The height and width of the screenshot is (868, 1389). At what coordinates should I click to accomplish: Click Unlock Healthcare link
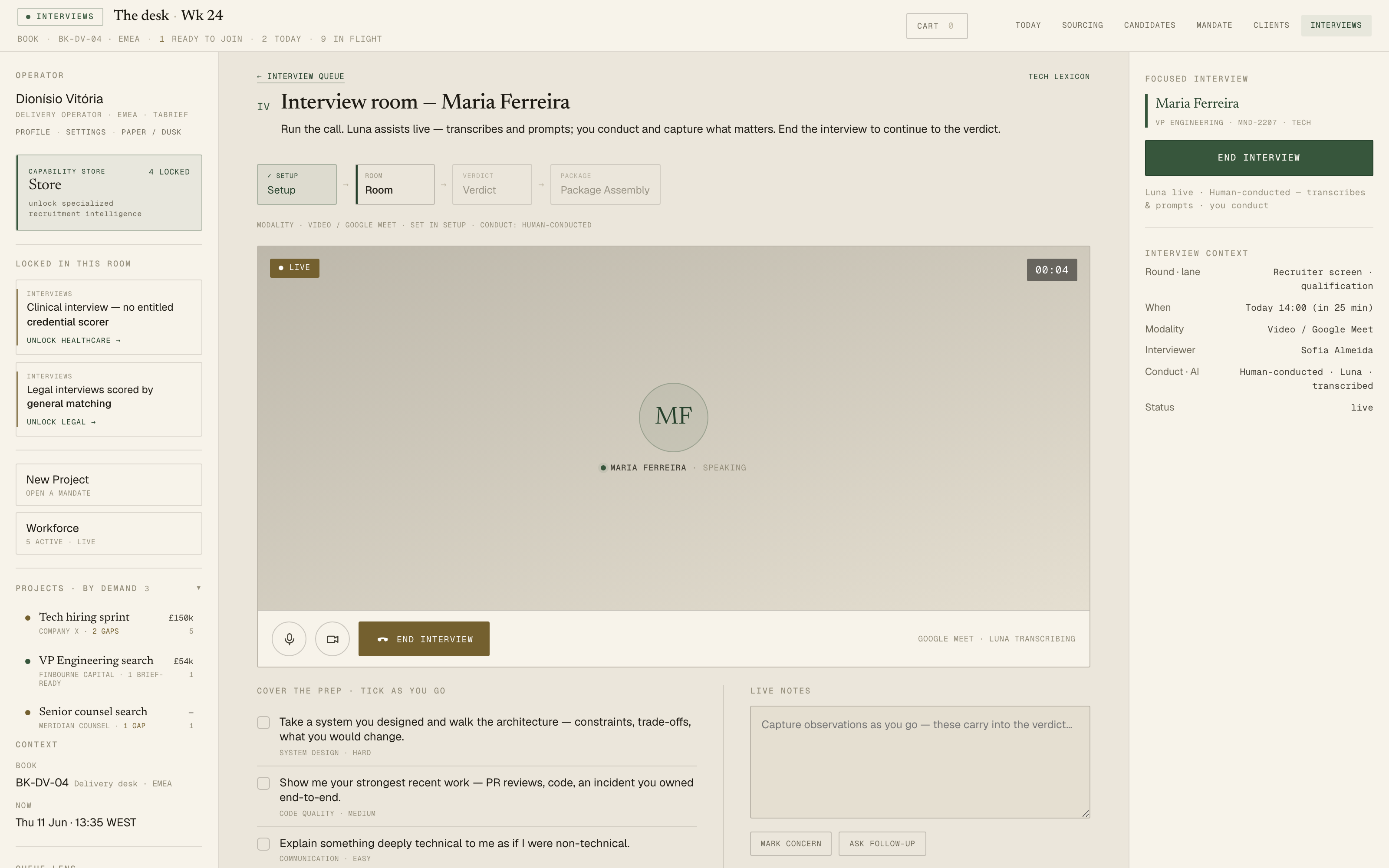(x=73, y=340)
